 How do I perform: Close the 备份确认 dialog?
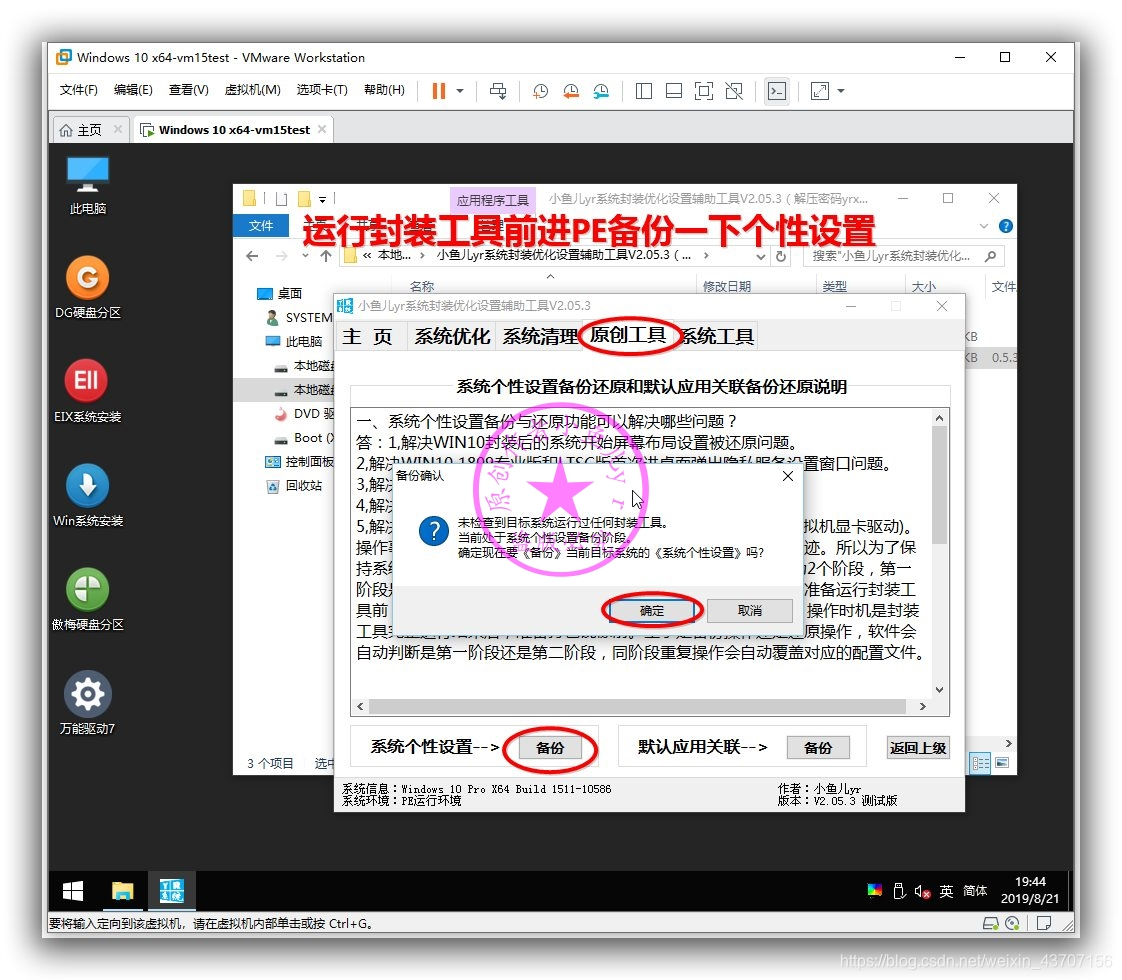pos(788,476)
